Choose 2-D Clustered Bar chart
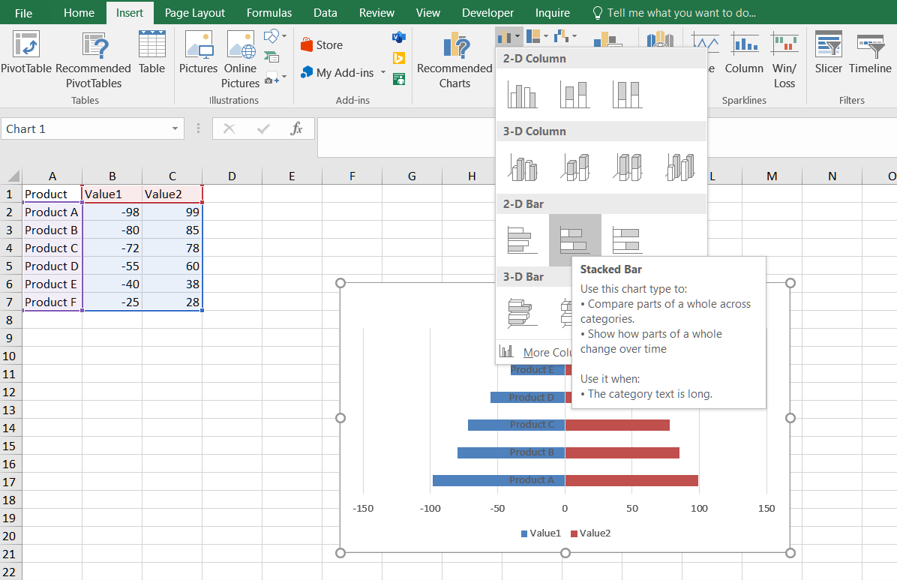897x580 pixels. click(522, 240)
